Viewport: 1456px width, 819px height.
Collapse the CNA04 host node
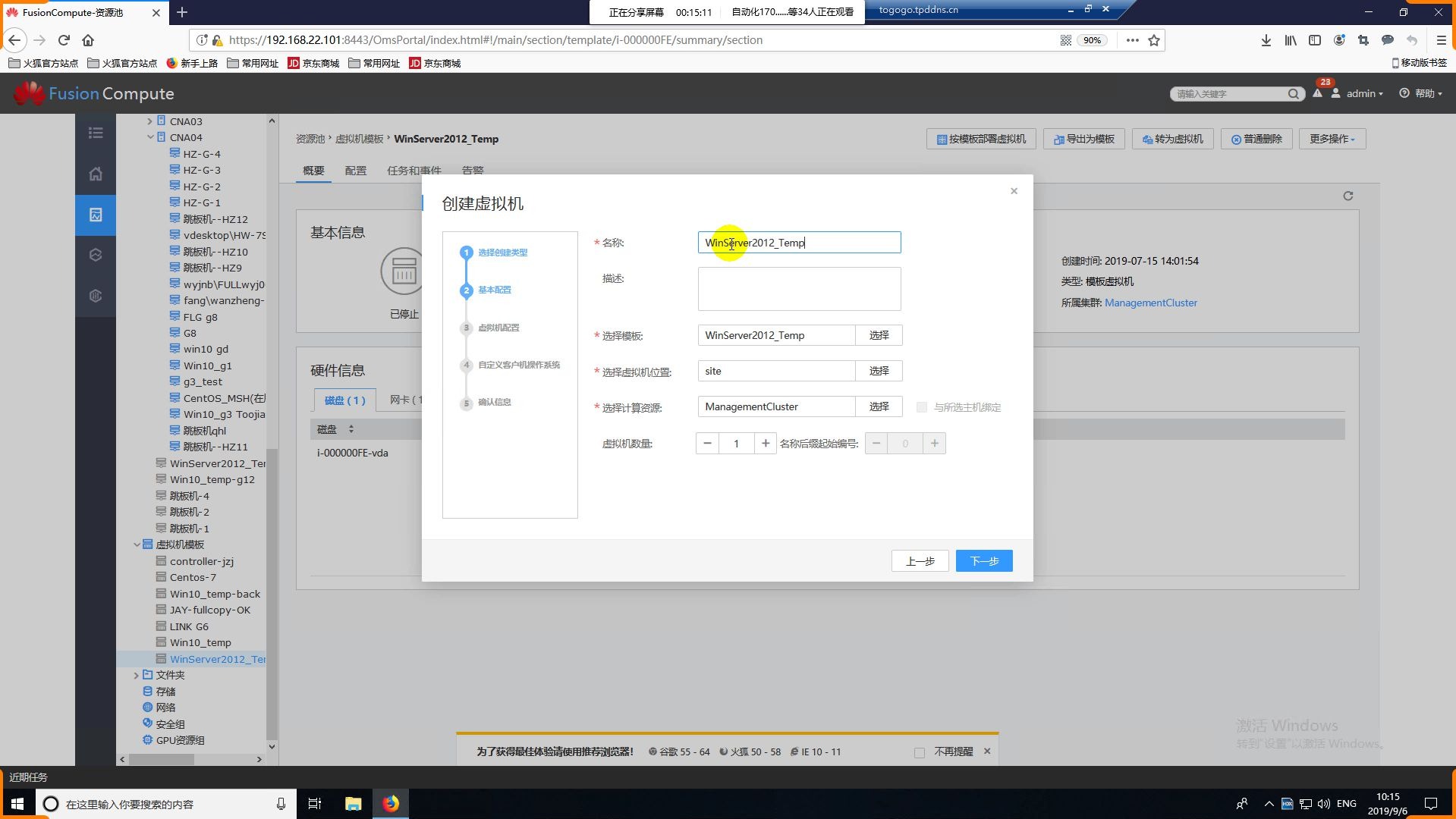tap(149, 137)
